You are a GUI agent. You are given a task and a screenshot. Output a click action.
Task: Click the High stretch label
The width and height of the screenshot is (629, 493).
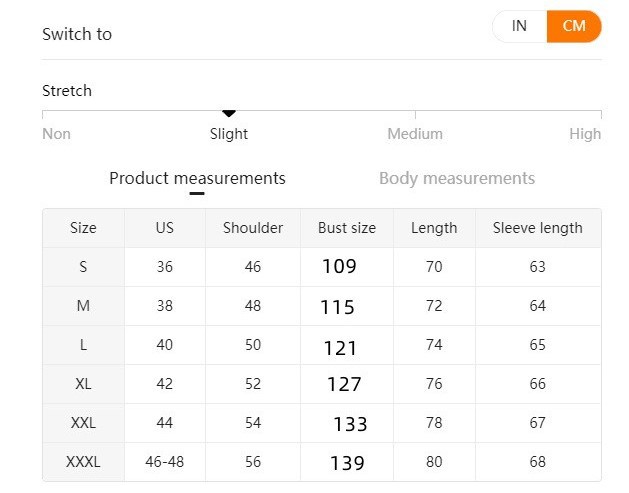point(585,134)
